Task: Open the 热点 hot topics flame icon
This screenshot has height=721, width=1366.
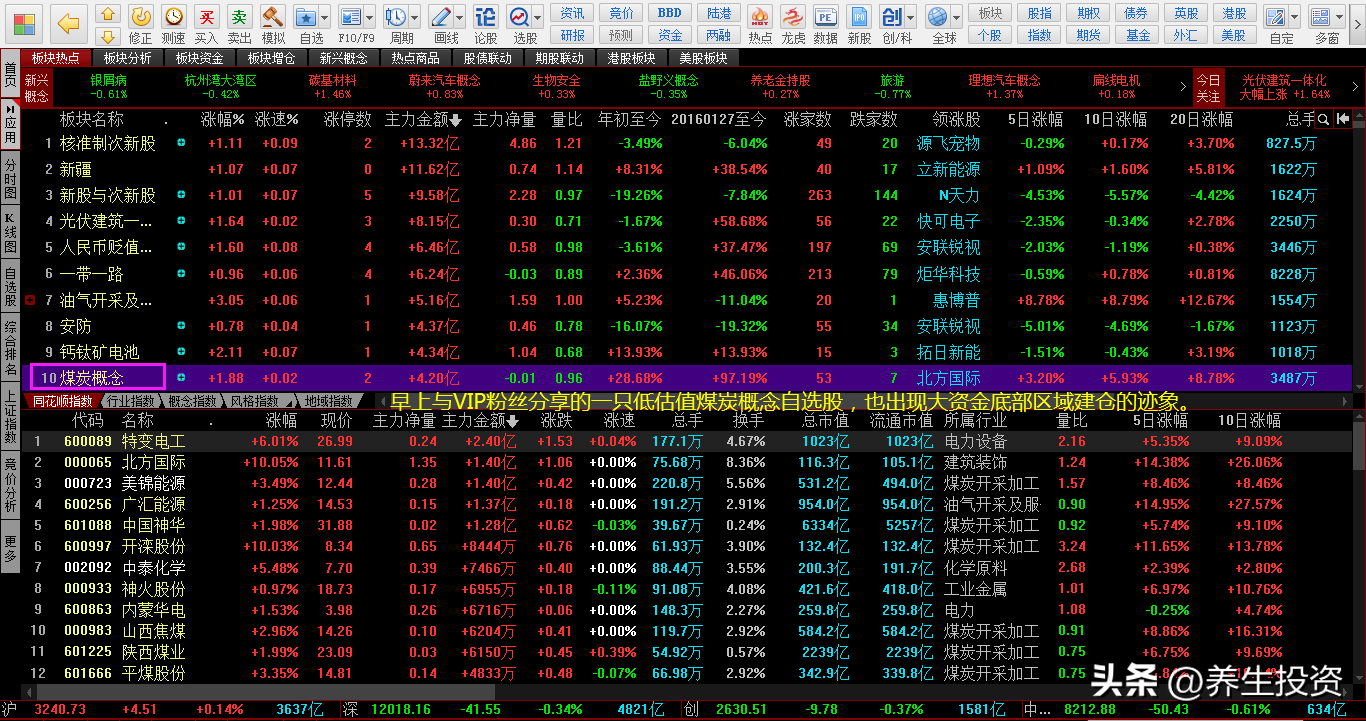Action: click(x=760, y=17)
